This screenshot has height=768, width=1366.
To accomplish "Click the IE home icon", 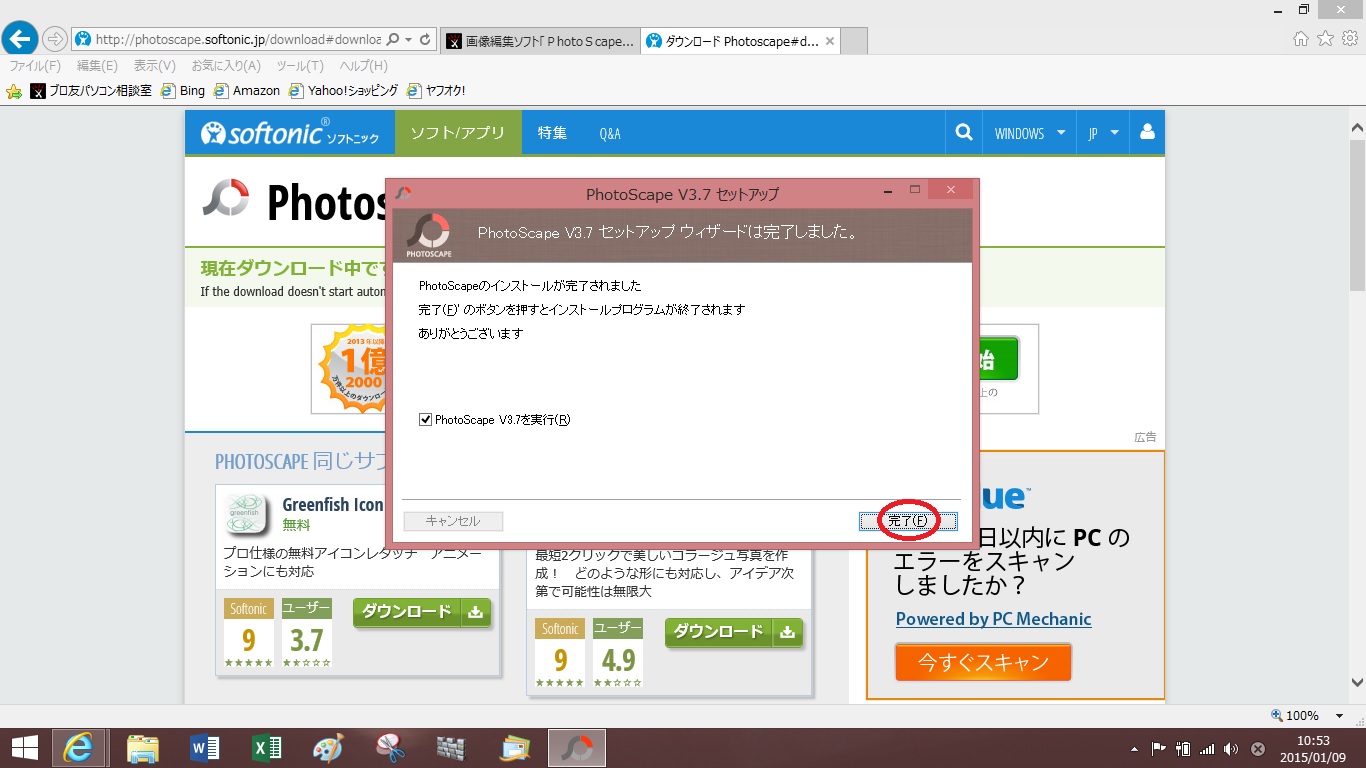I will (x=1300, y=39).
